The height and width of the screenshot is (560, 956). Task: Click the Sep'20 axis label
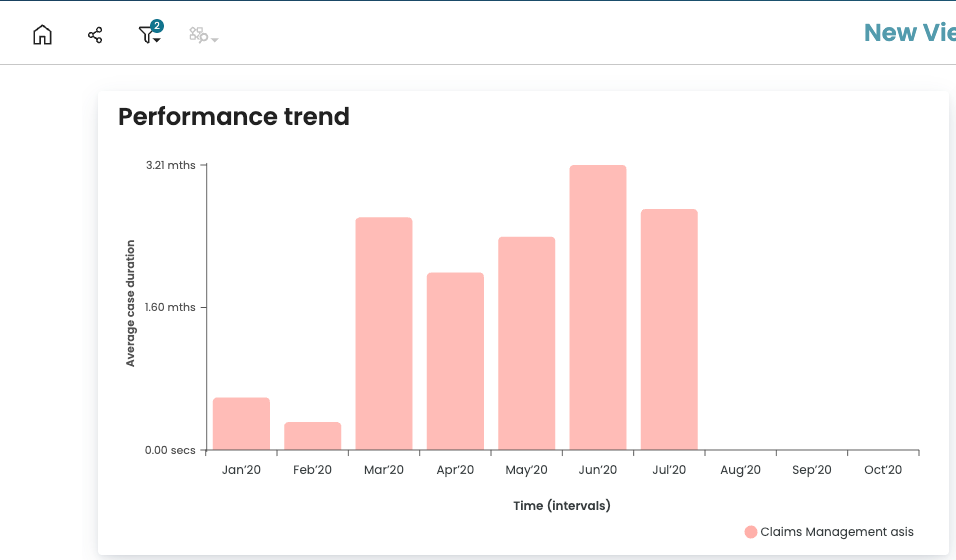pyautogui.click(x=811, y=470)
